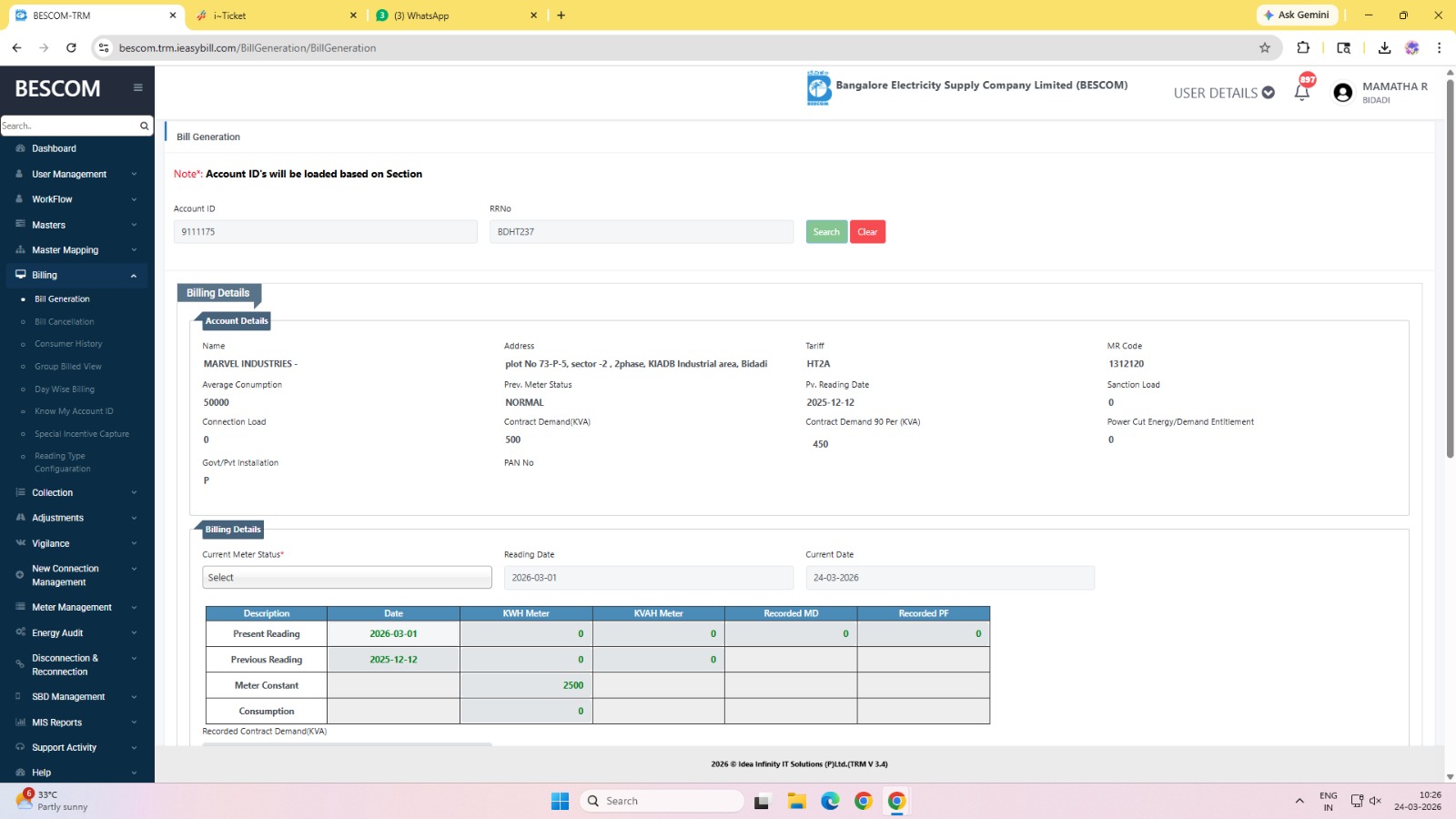1456x819 pixels.
Task: Click the notification bell icon
Action: pyautogui.click(x=1301, y=93)
